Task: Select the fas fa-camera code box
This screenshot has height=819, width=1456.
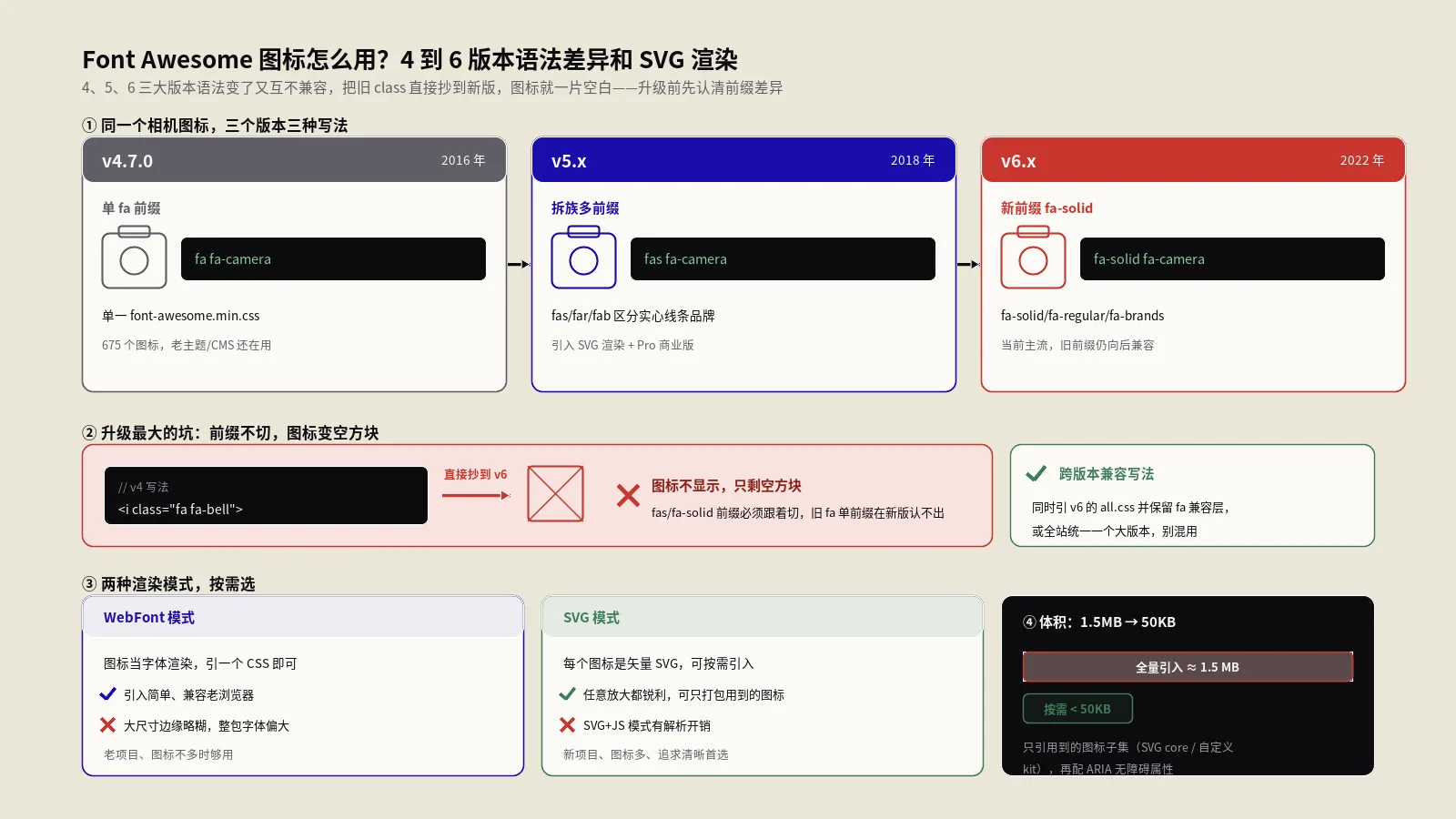Action: coord(783,258)
